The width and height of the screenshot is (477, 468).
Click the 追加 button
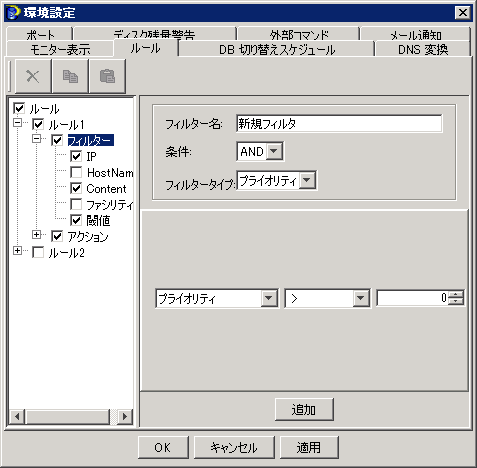[x=304, y=409]
